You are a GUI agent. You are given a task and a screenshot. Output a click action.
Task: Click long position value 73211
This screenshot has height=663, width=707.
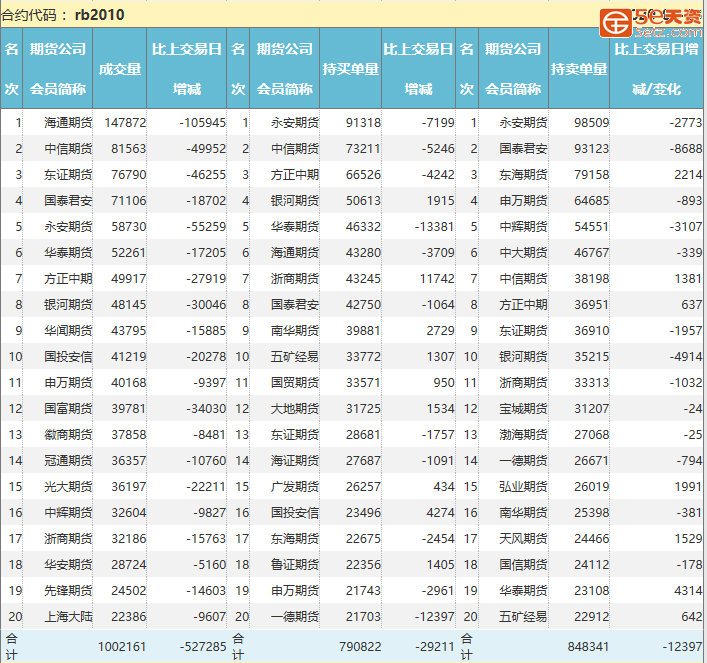[363, 149]
